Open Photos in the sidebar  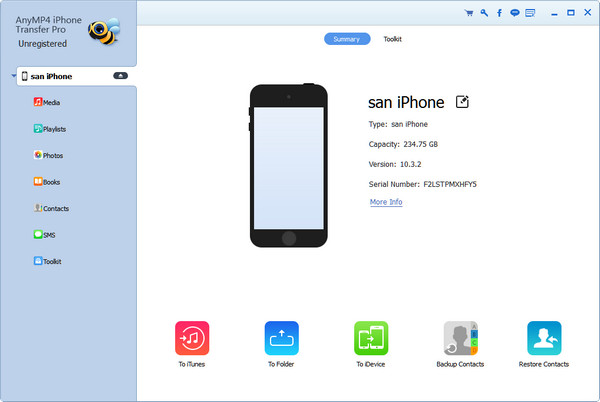coord(48,155)
